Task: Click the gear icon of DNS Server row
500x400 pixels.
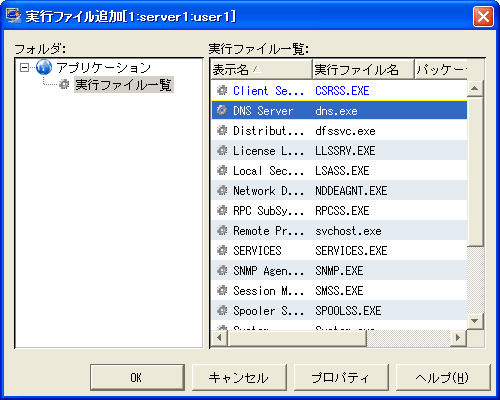Action: (x=222, y=110)
